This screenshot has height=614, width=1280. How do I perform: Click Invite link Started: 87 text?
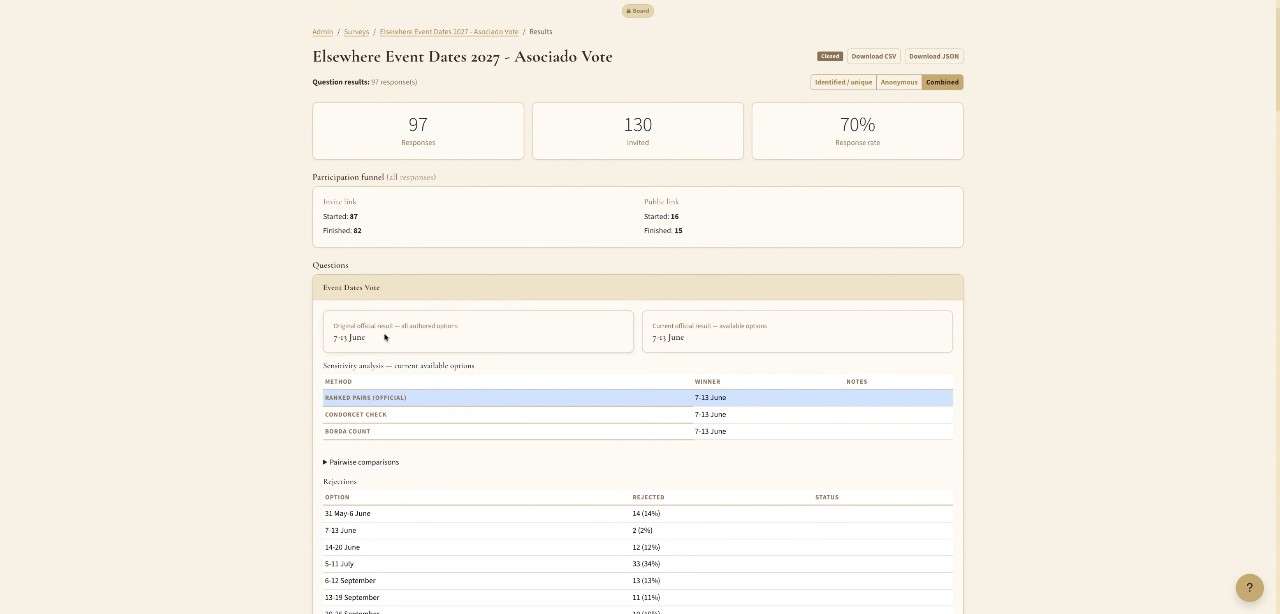pos(340,216)
